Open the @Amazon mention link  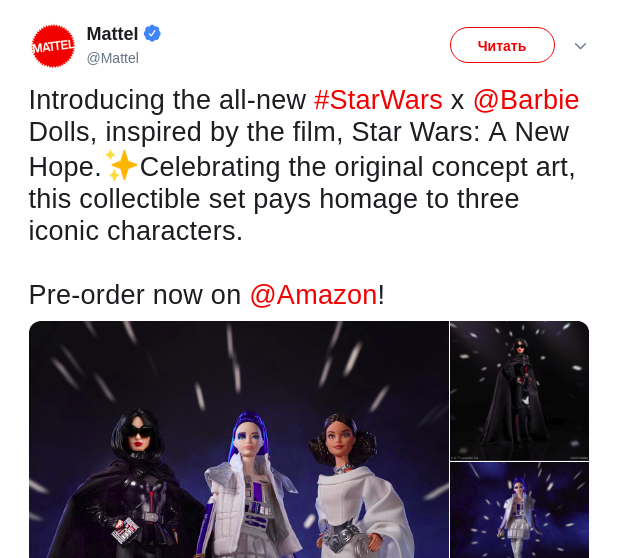click(x=314, y=295)
